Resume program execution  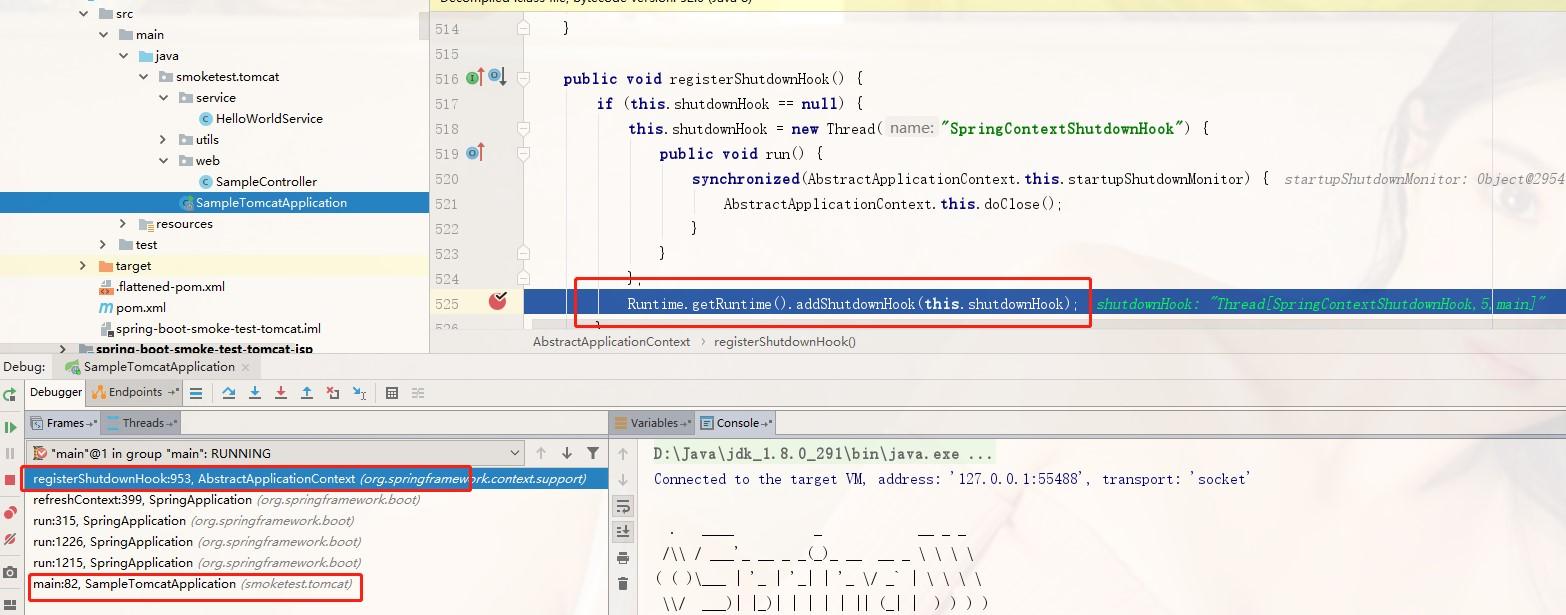coord(10,427)
